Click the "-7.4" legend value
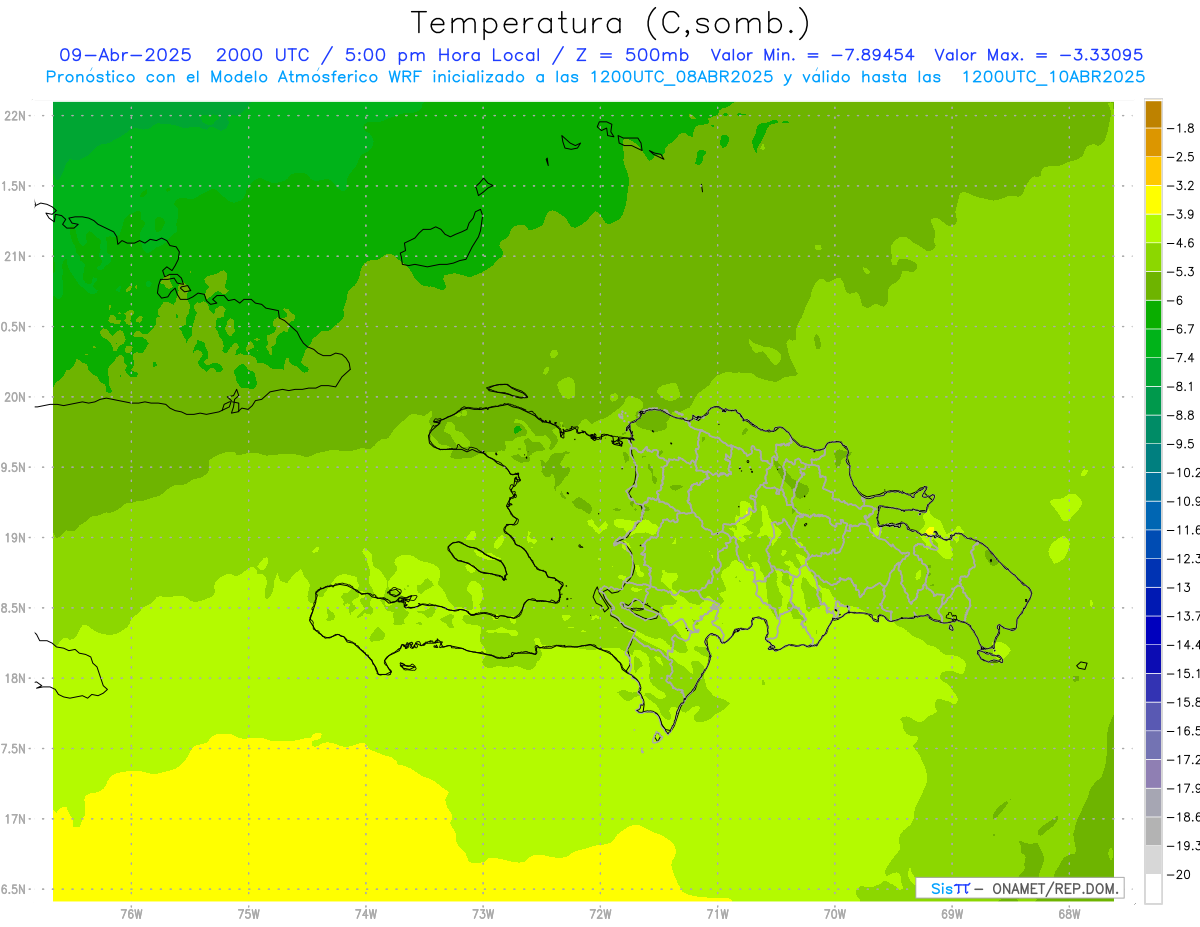Viewport: 1200px width, 927px height. [1182, 358]
